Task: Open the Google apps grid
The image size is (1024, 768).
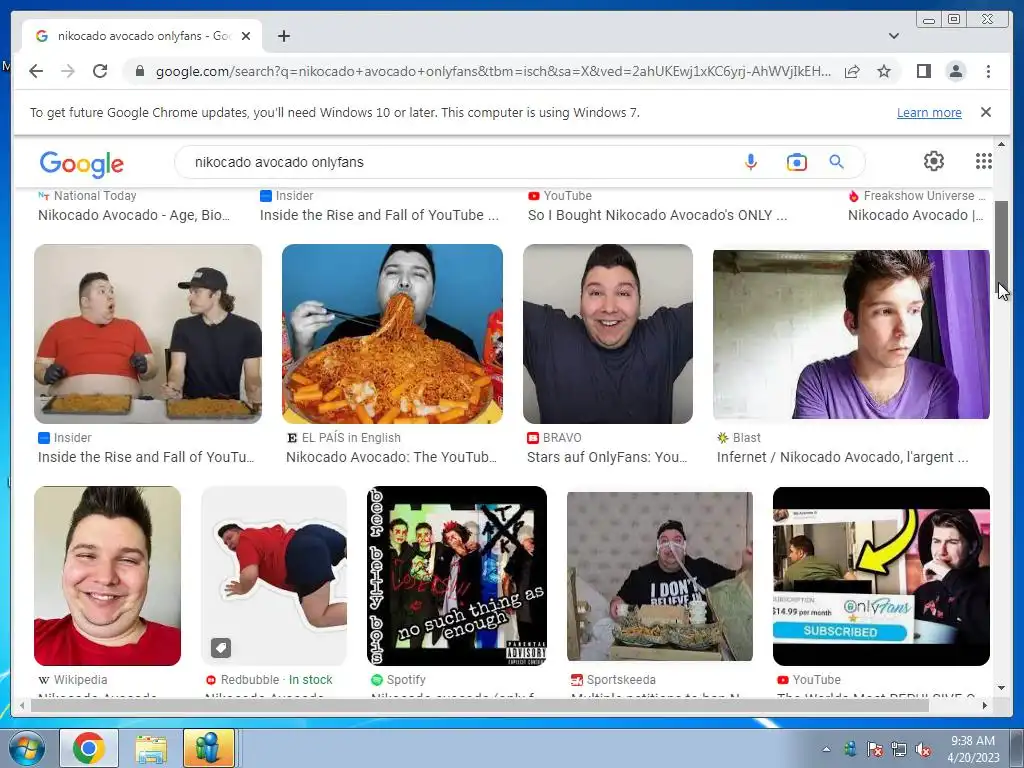Action: (984, 161)
